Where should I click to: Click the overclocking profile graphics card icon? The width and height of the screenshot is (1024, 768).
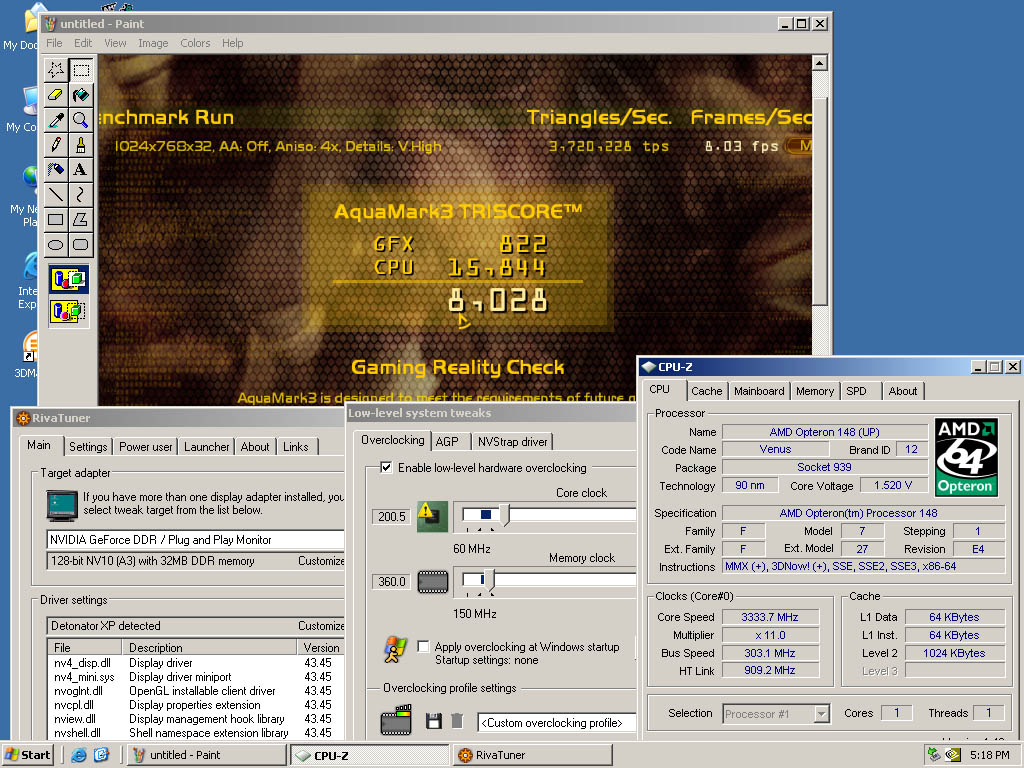coord(396,720)
